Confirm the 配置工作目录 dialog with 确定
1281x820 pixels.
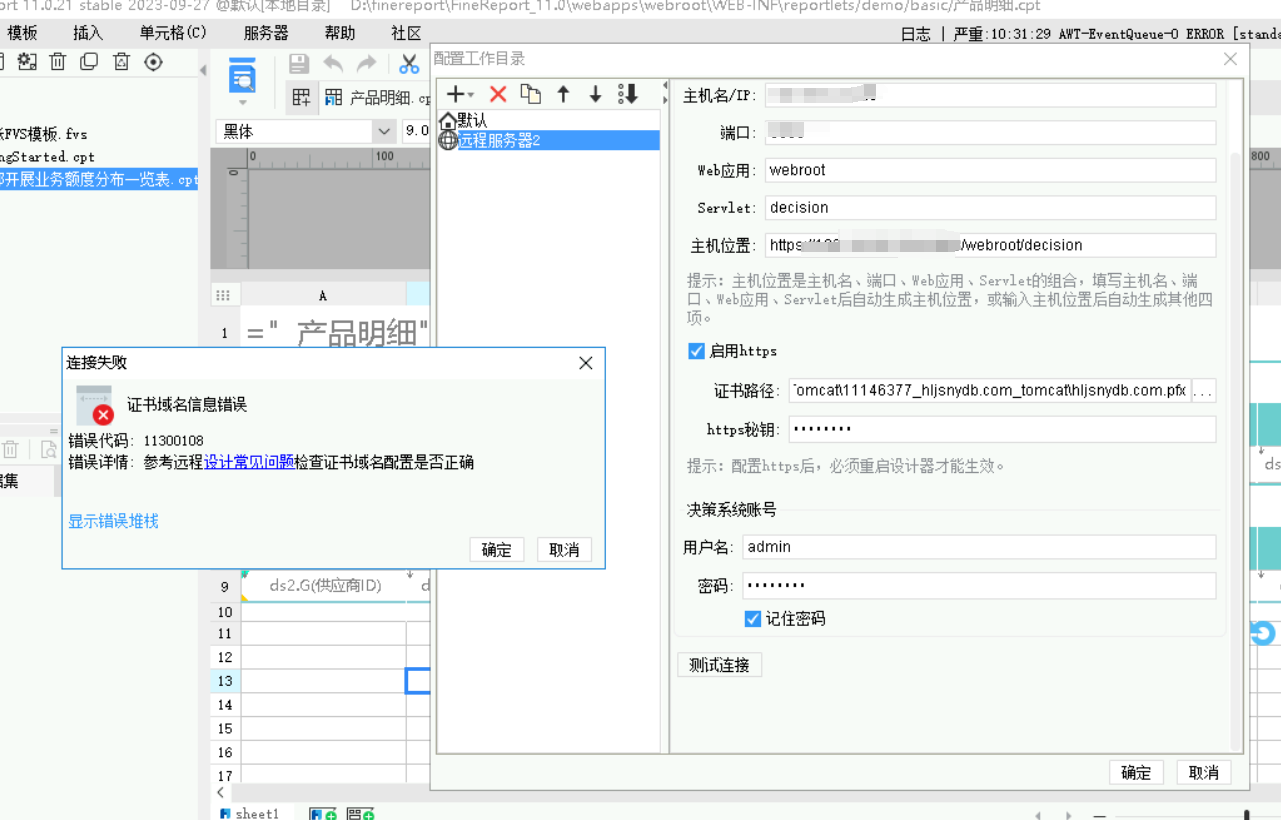click(1136, 772)
